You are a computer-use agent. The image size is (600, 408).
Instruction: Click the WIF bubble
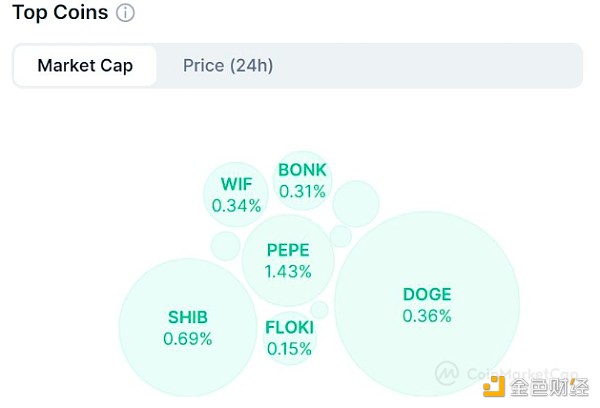point(236,195)
